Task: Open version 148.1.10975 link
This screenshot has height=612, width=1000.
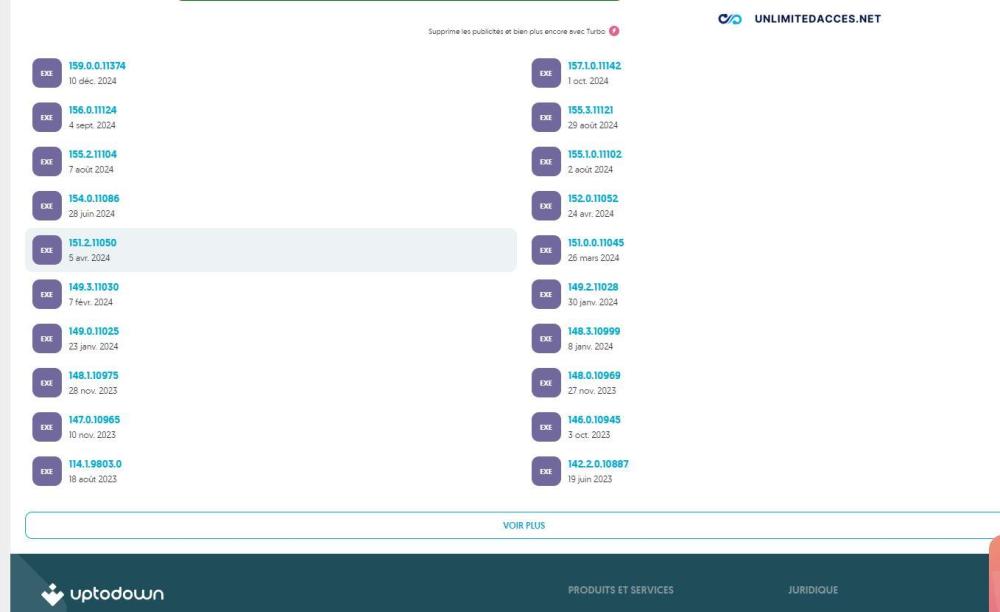Action: click(94, 375)
